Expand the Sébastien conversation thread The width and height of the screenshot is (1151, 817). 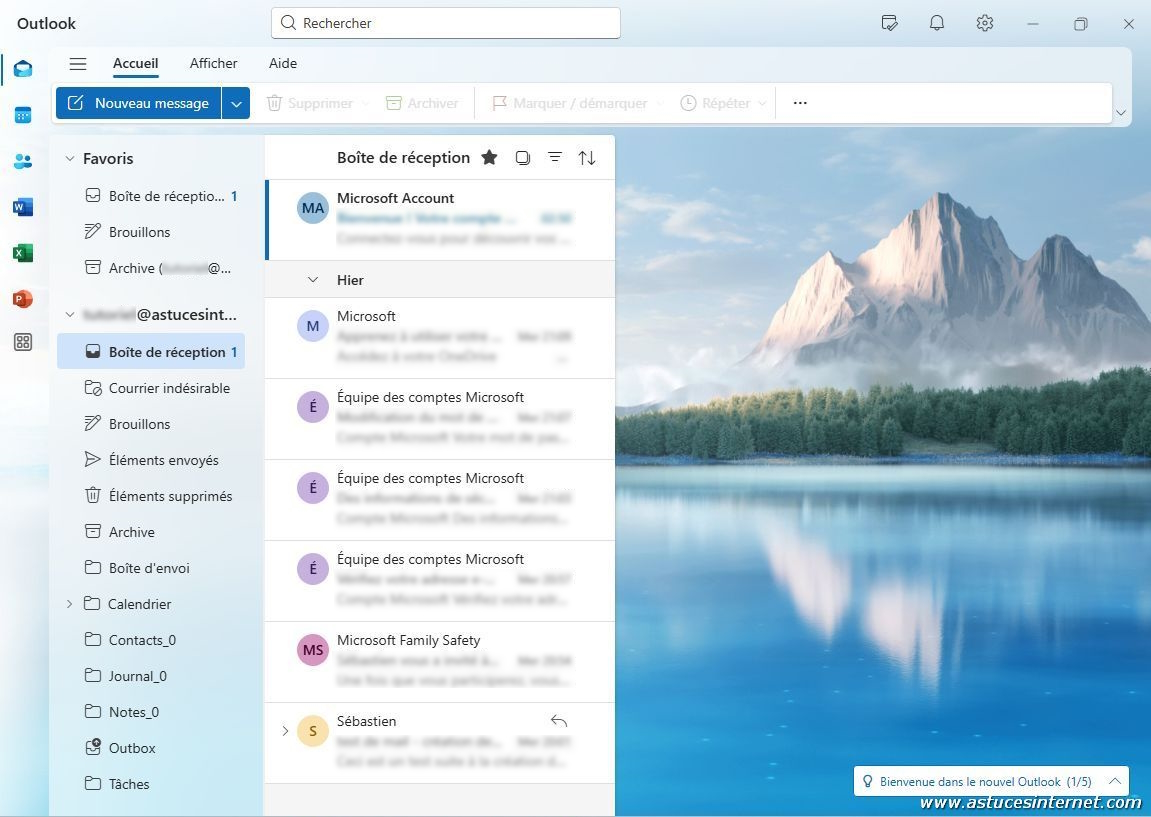[285, 730]
